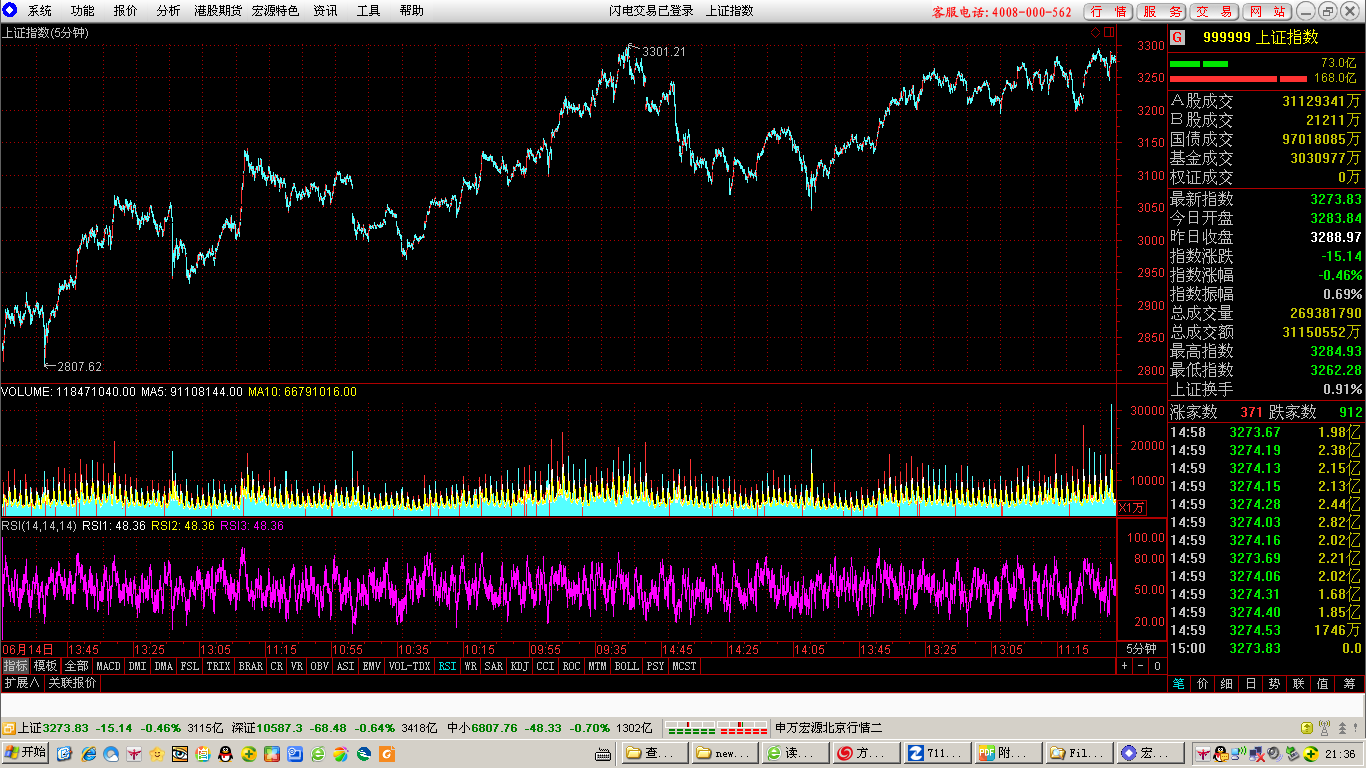Viewport: 1366px width, 768px height.
Task: Open the 港股期货 menu
Action: pos(218,11)
